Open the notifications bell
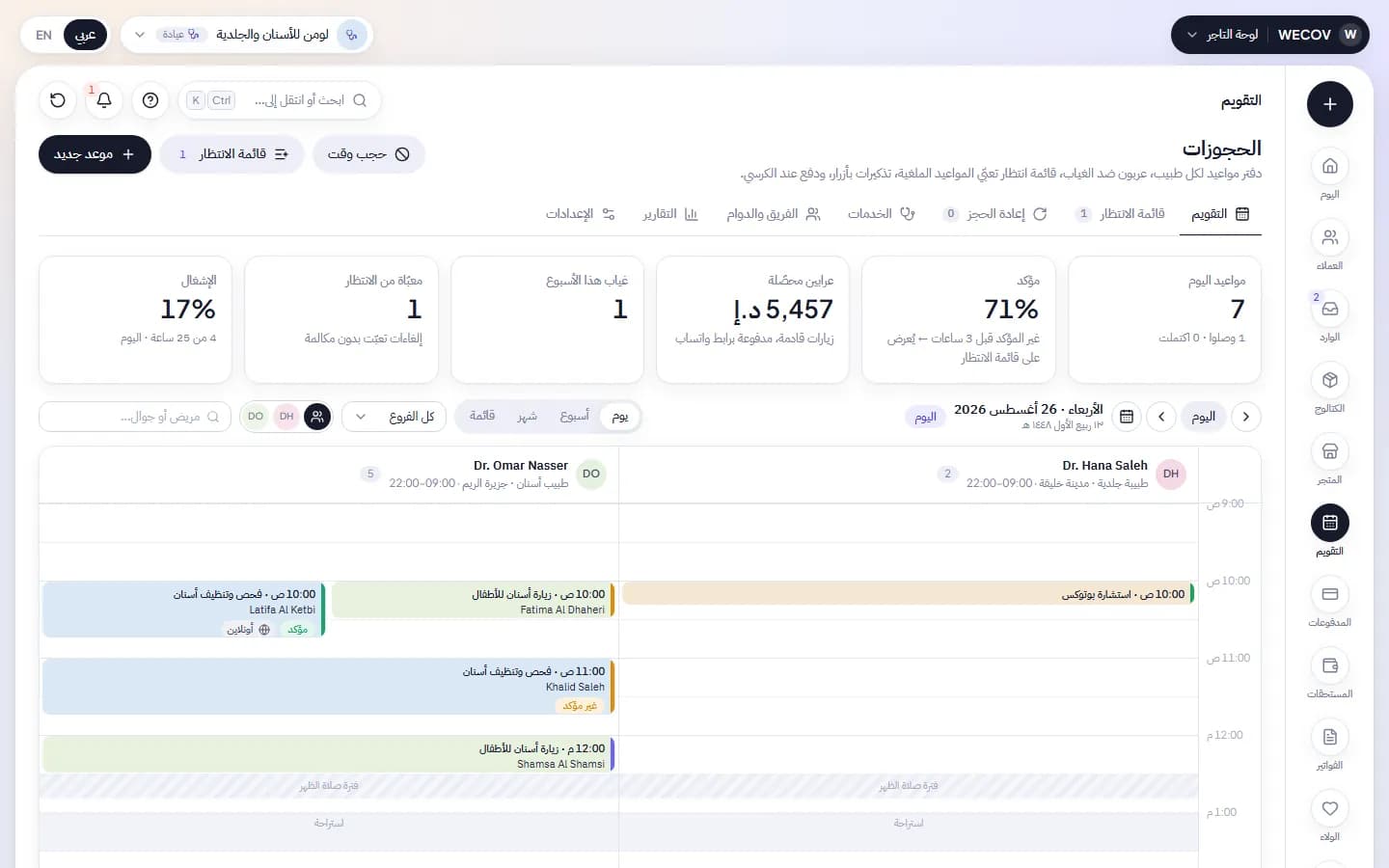The height and width of the screenshot is (868, 1389). [x=104, y=100]
